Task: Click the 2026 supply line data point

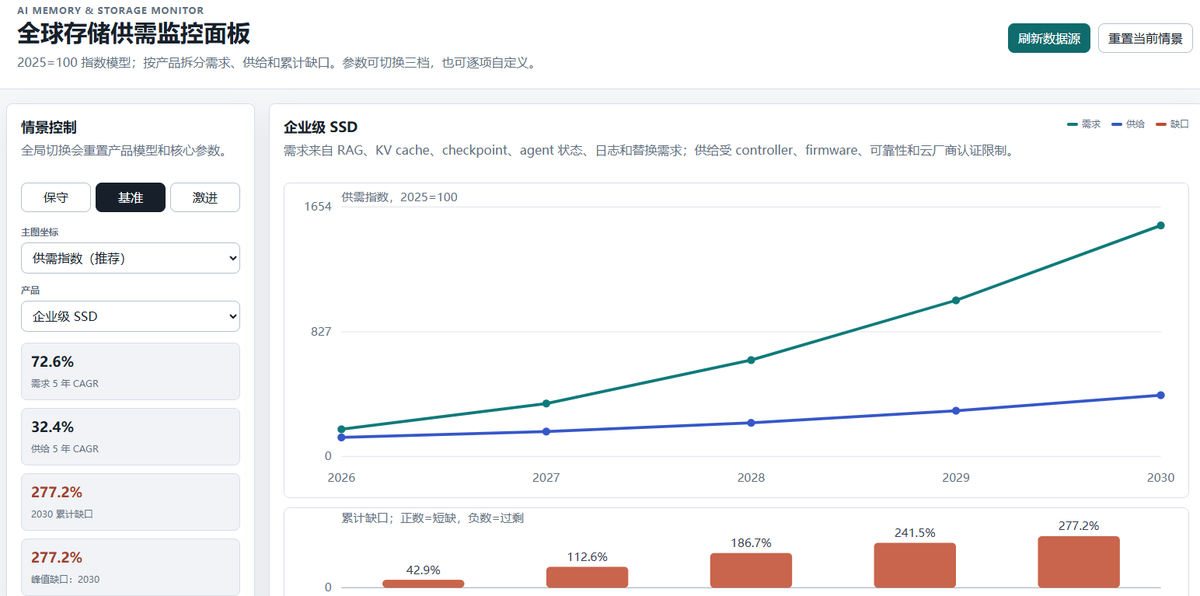Action: (x=342, y=438)
